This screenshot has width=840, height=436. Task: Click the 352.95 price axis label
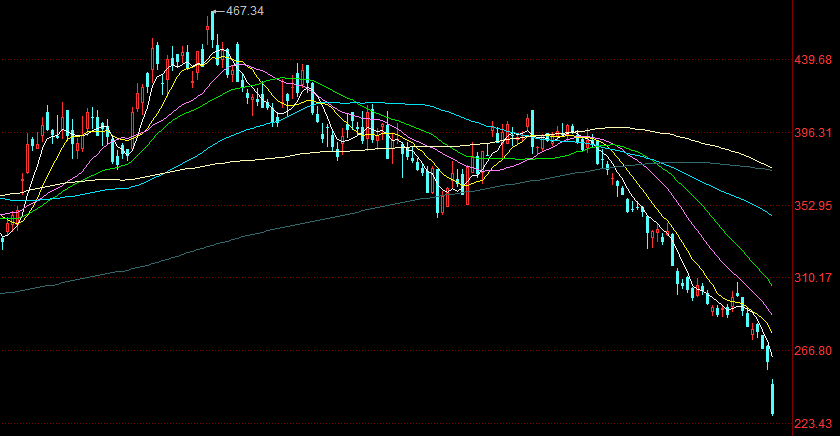pos(813,205)
